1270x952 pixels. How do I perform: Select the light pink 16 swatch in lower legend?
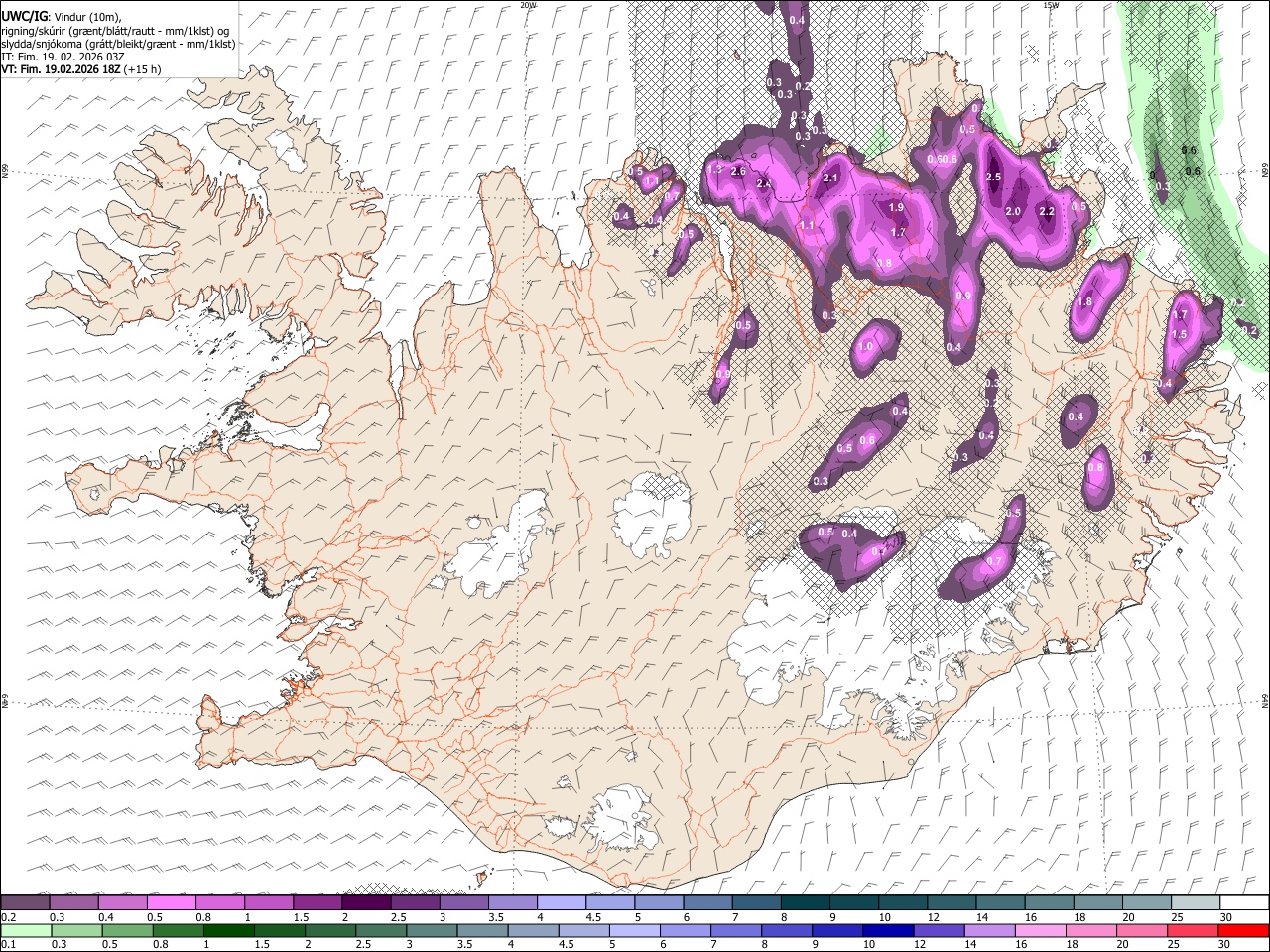[x=1039, y=930]
